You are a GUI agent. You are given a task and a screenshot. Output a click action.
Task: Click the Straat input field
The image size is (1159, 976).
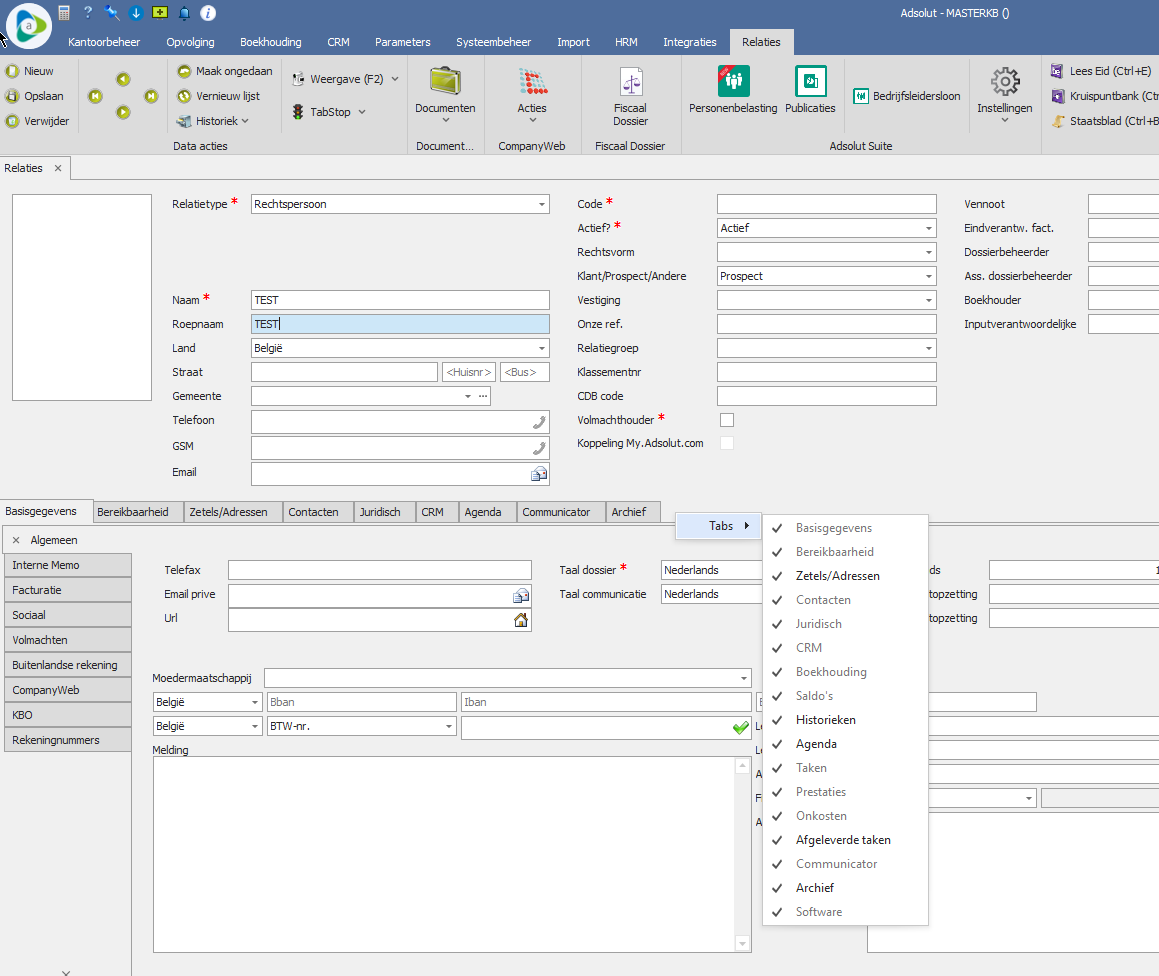[x=344, y=372]
